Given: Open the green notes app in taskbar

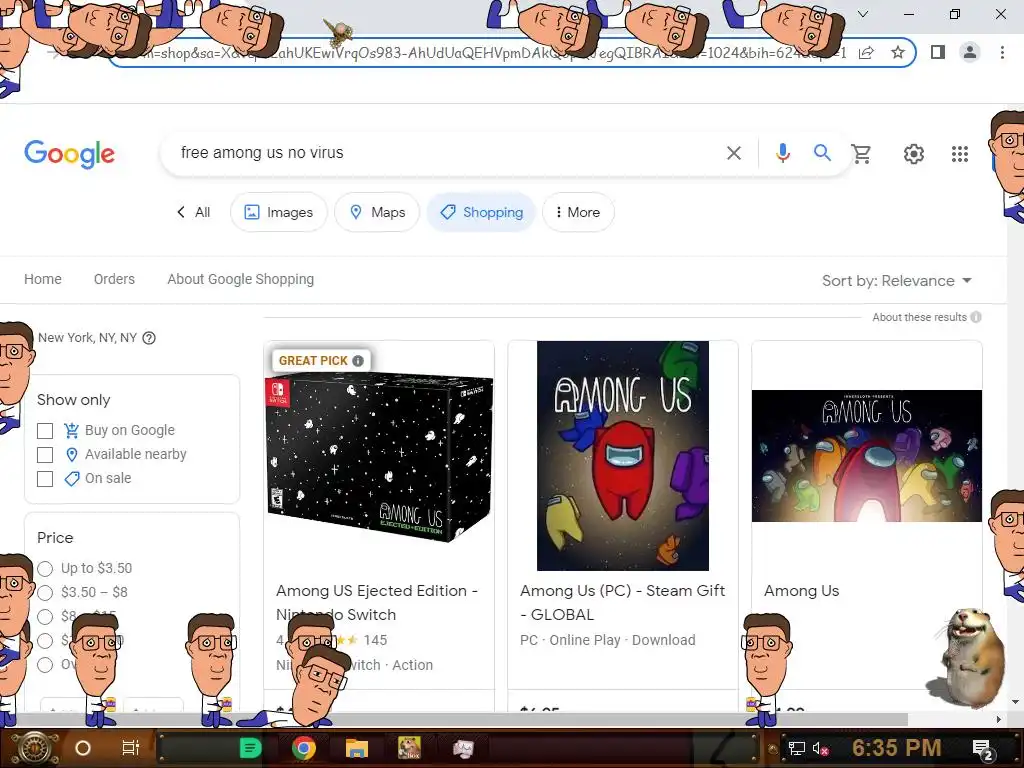Looking at the screenshot, I should (x=250, y=748).
